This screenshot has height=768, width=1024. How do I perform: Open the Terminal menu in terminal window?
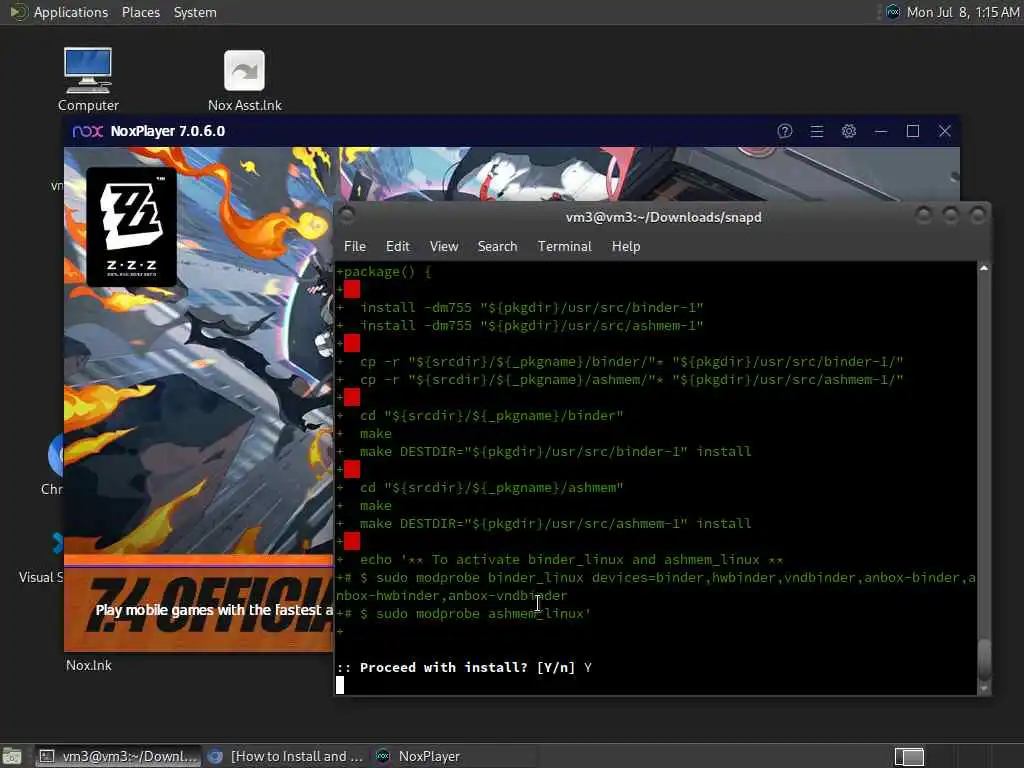[564, 246]
